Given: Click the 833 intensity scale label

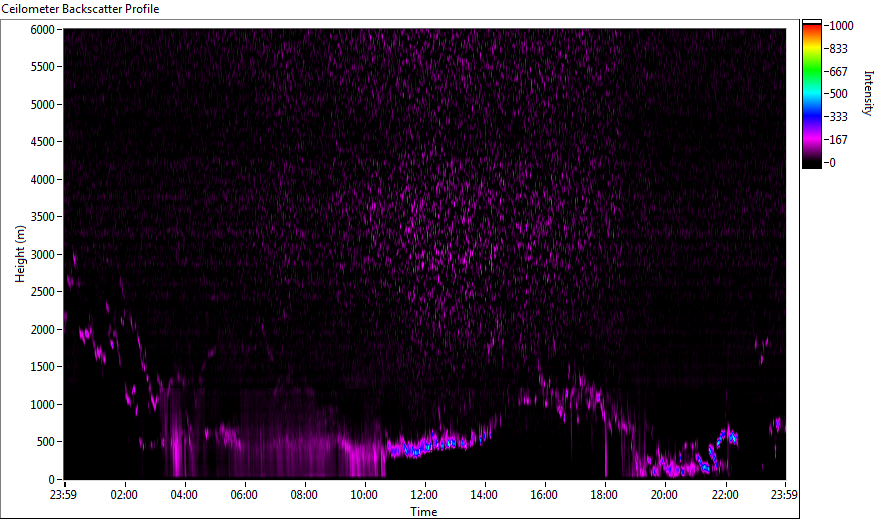Looking at the screenshot, I should click(x=838, y=49).
